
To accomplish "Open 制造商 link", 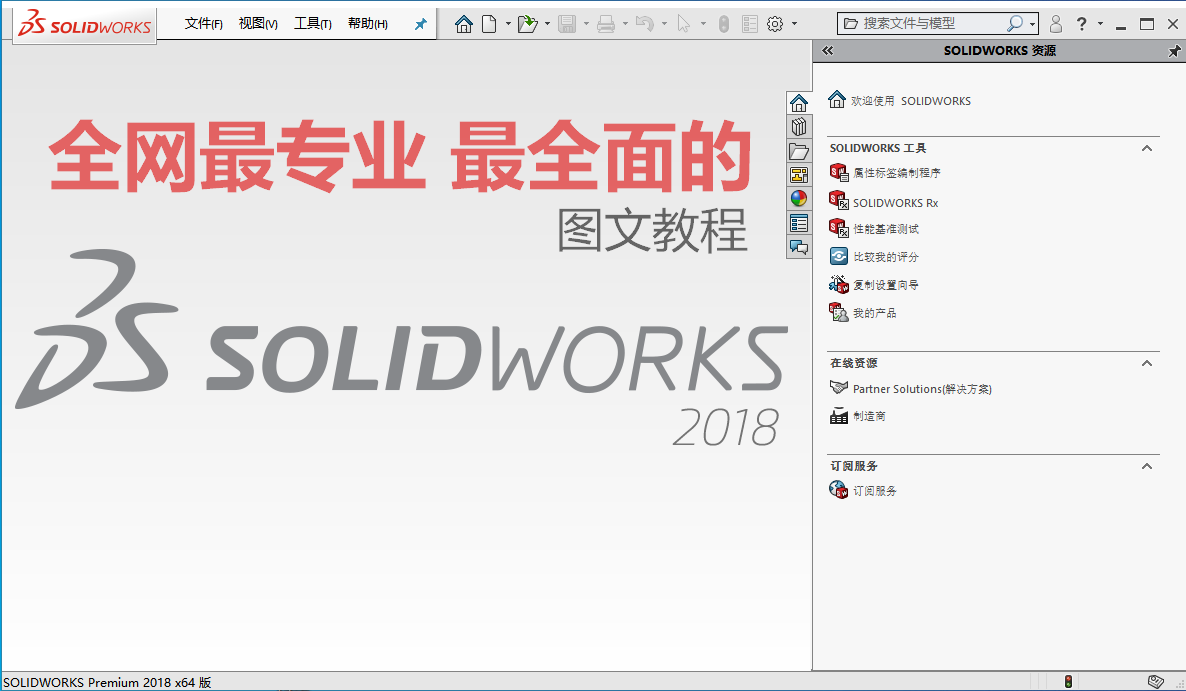I will click(x=858, y=416).
